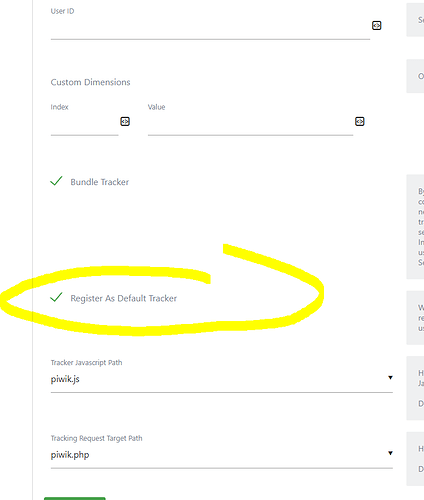The height and width of the screenshot is (500, 424).
Task: Click the Custom Dimensions section heading
Action: point(90,82)
